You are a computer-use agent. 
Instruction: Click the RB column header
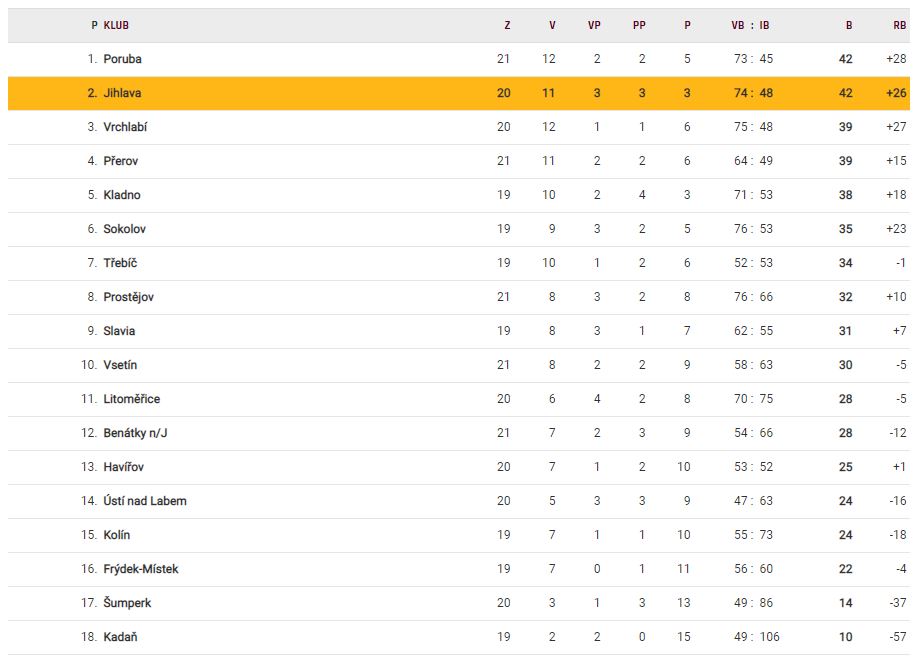pyautogui.click(x=899, y=25)
